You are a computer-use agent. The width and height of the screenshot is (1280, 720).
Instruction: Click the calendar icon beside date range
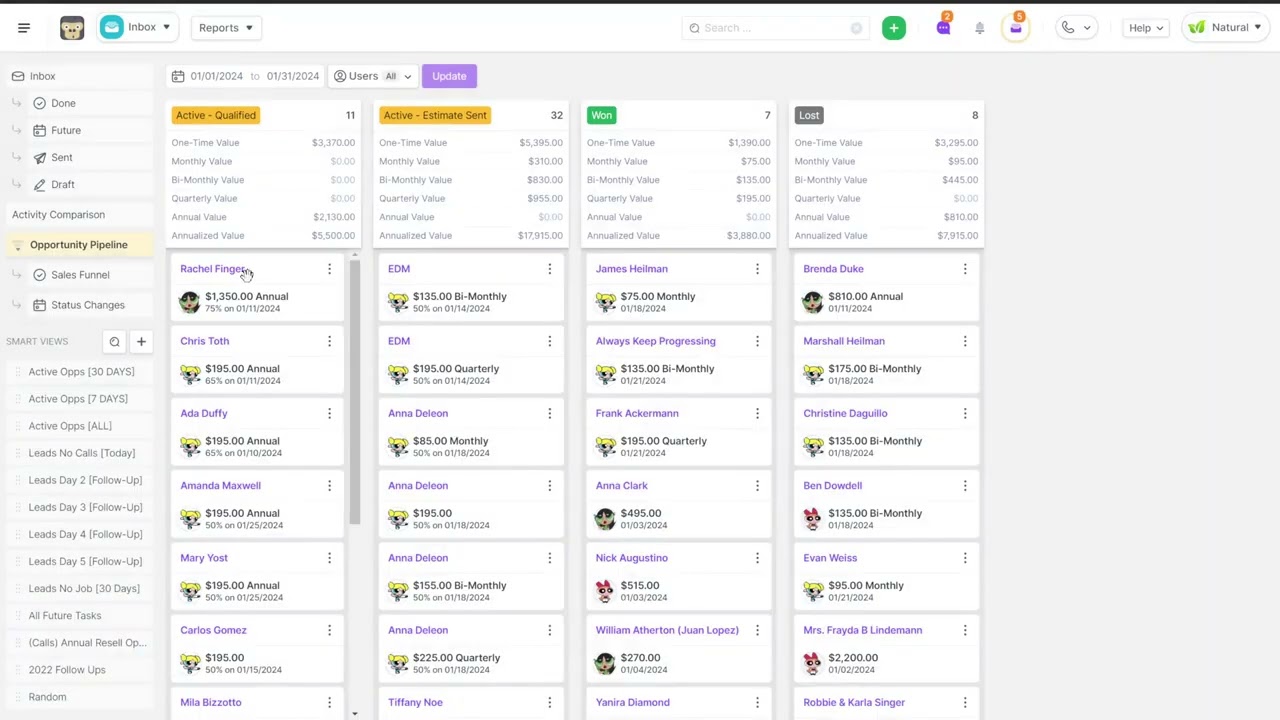178,76
